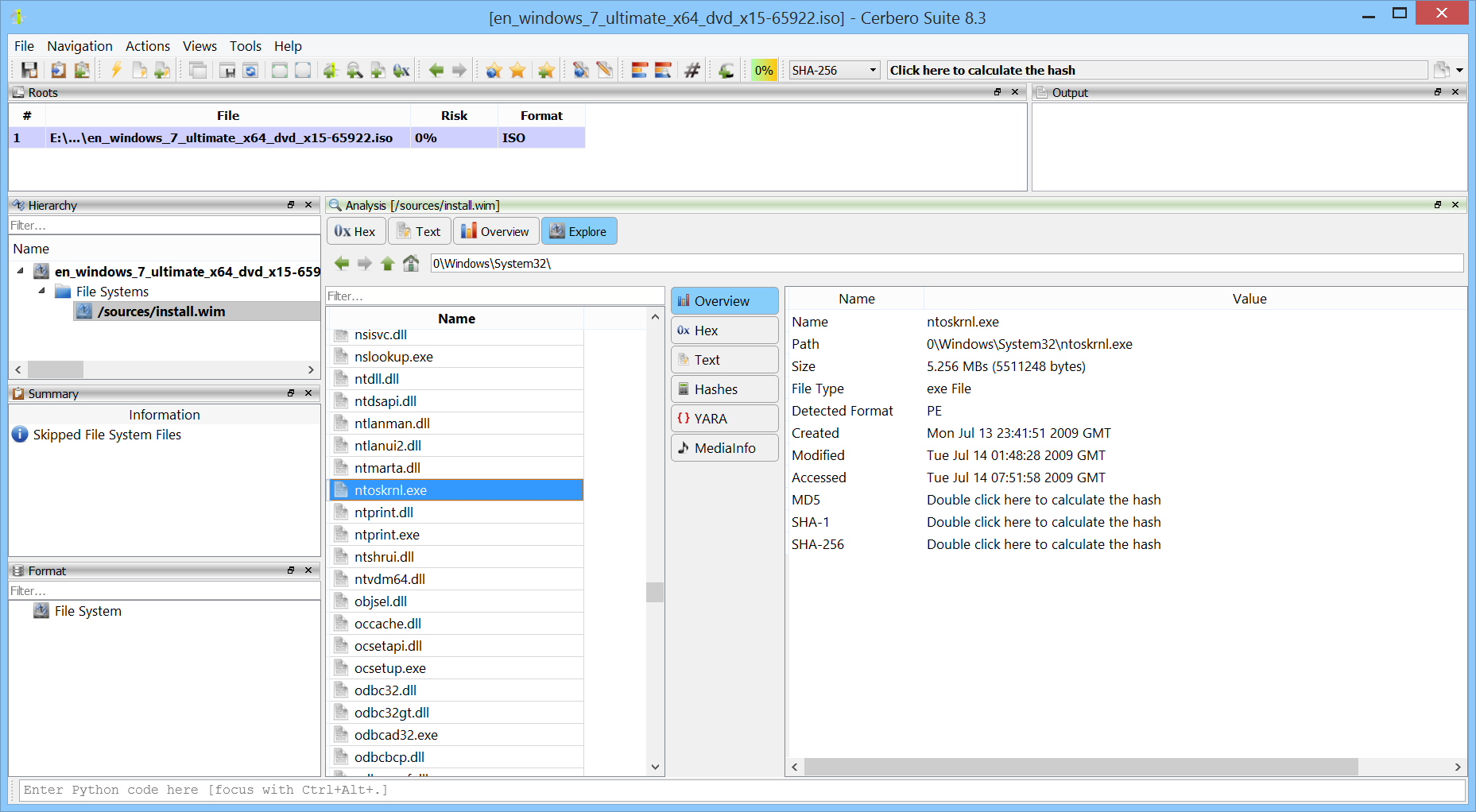The image size is (1476, 812).
Task: Switch to the Overview analysis tab
Action: [496, 231]
